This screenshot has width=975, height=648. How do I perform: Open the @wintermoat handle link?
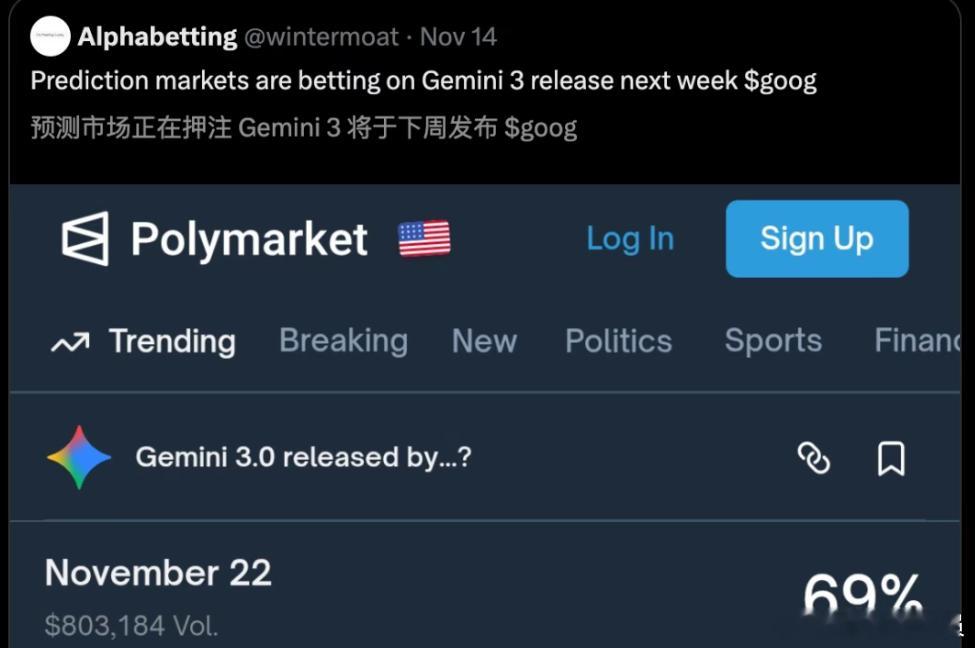(x=321, y=37)
